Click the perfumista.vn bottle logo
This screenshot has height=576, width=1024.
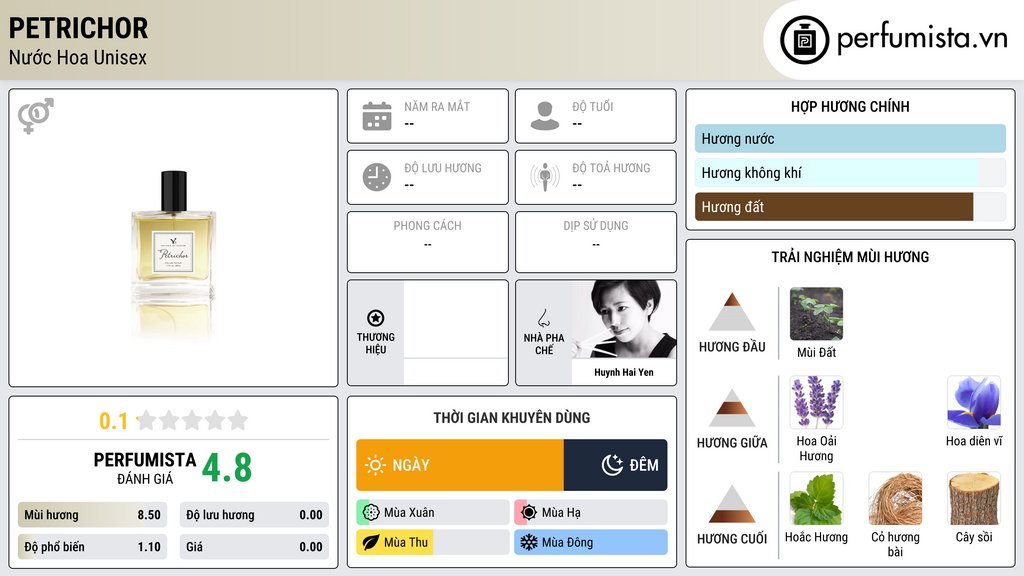coord(804,40)
